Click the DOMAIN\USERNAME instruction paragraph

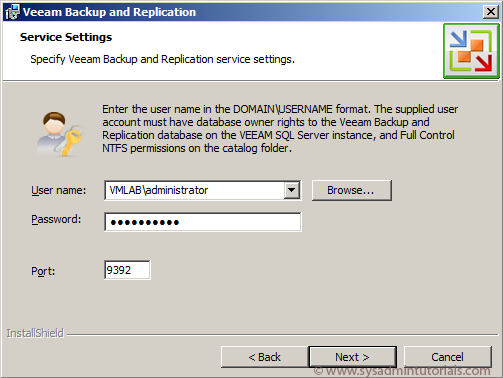[280, 128]
